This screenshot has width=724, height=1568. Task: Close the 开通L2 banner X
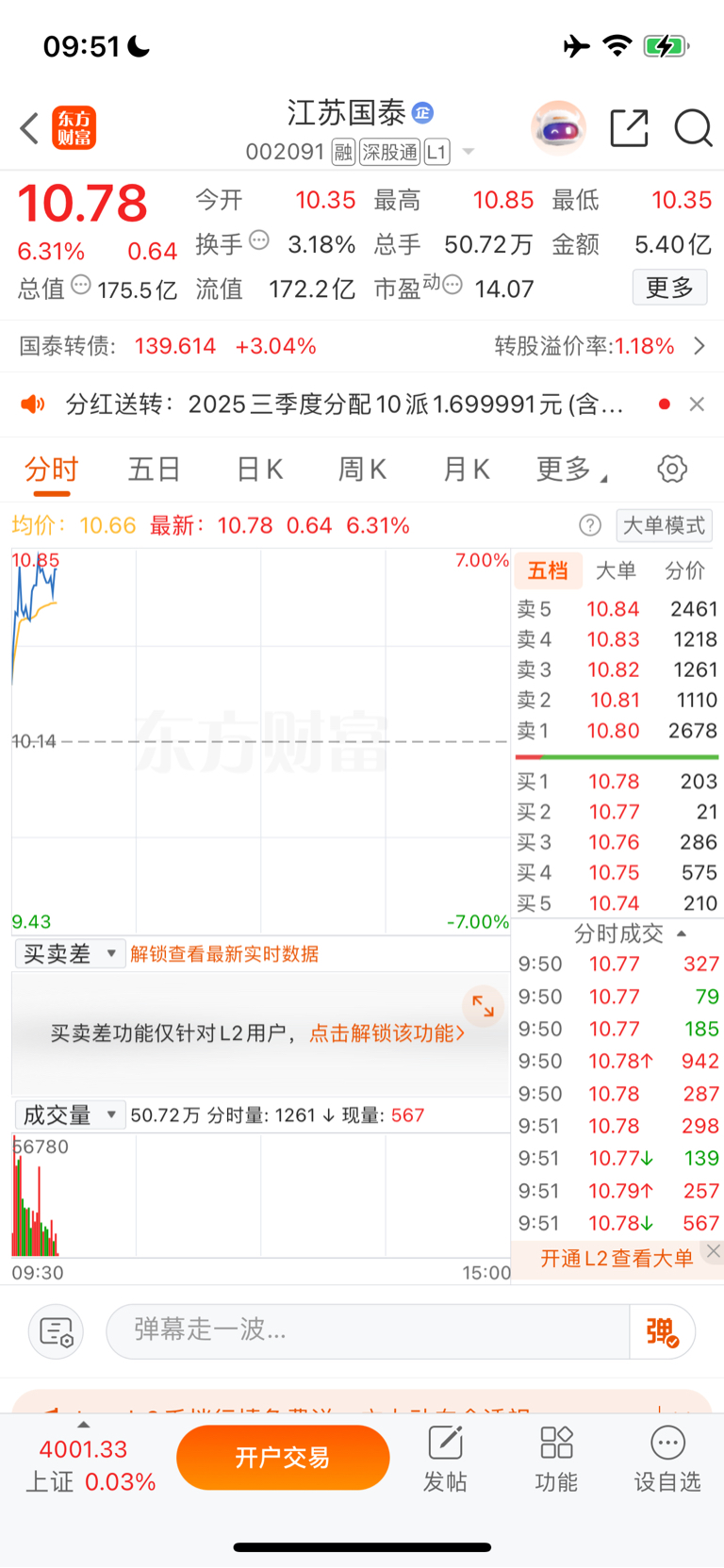(x=714, y=1251)
